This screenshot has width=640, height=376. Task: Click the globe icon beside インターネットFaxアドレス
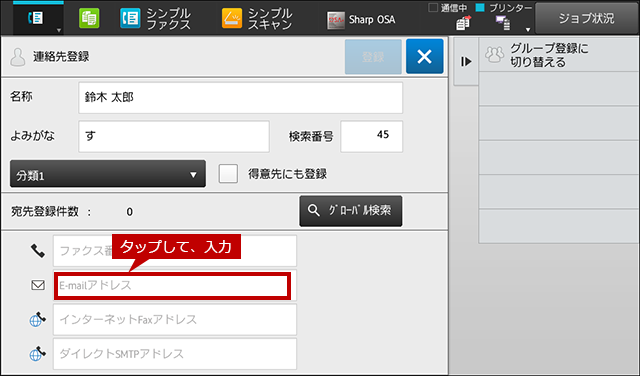tap(38, 319)
